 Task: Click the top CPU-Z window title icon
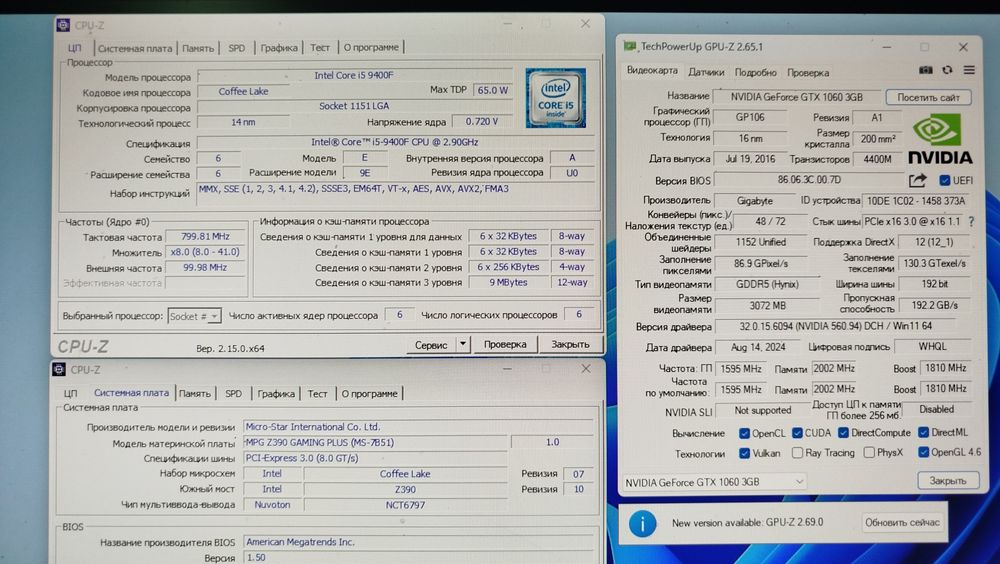[63, 25]
